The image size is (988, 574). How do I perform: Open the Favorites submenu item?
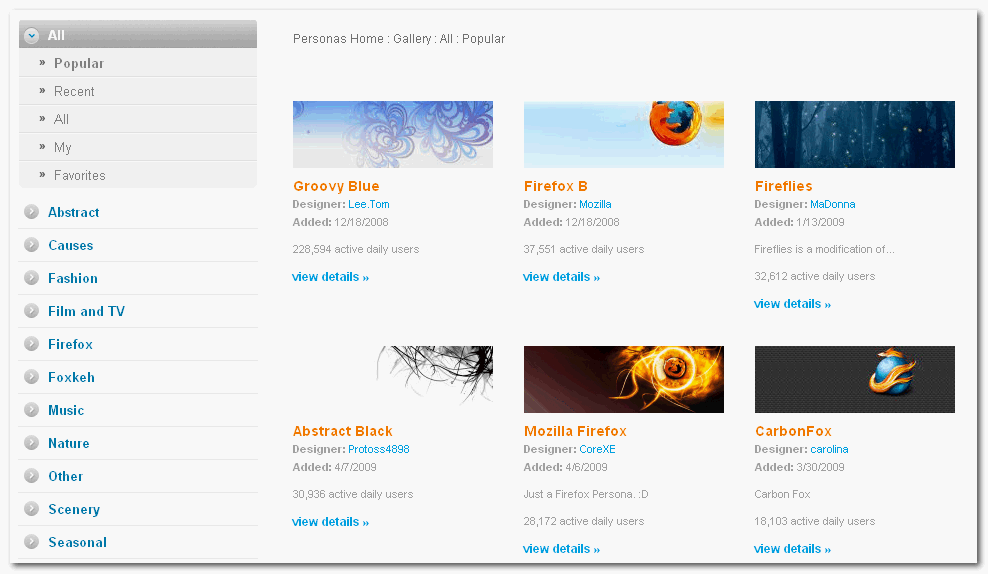pos(79,175)
